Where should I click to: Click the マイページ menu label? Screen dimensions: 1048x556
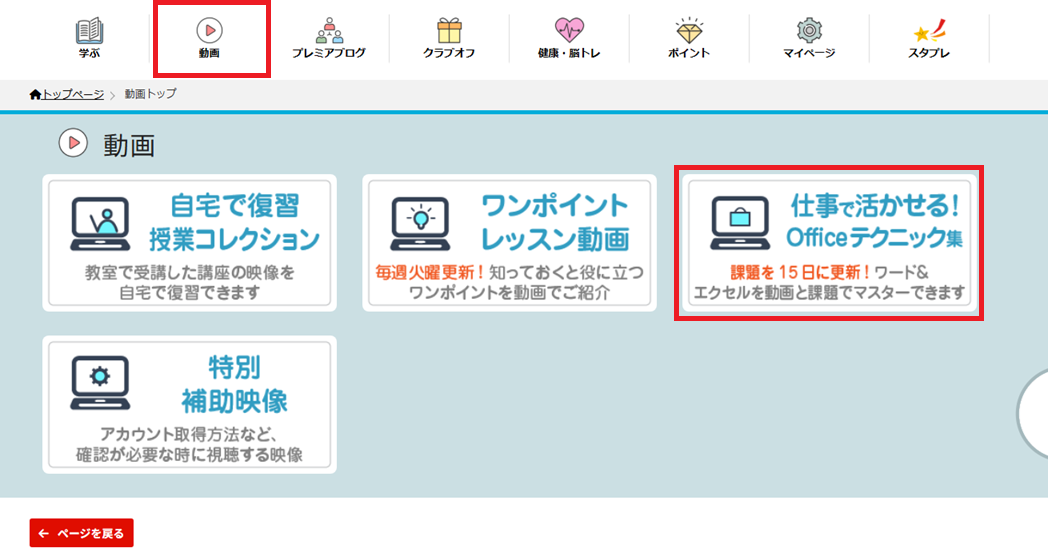(809, 53)
